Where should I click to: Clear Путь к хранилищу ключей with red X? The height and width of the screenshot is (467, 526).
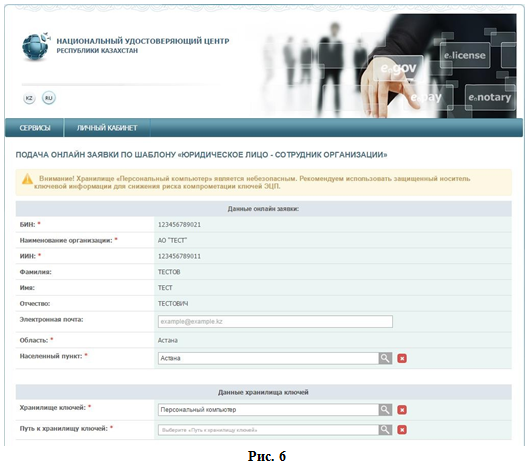[402, 430]
